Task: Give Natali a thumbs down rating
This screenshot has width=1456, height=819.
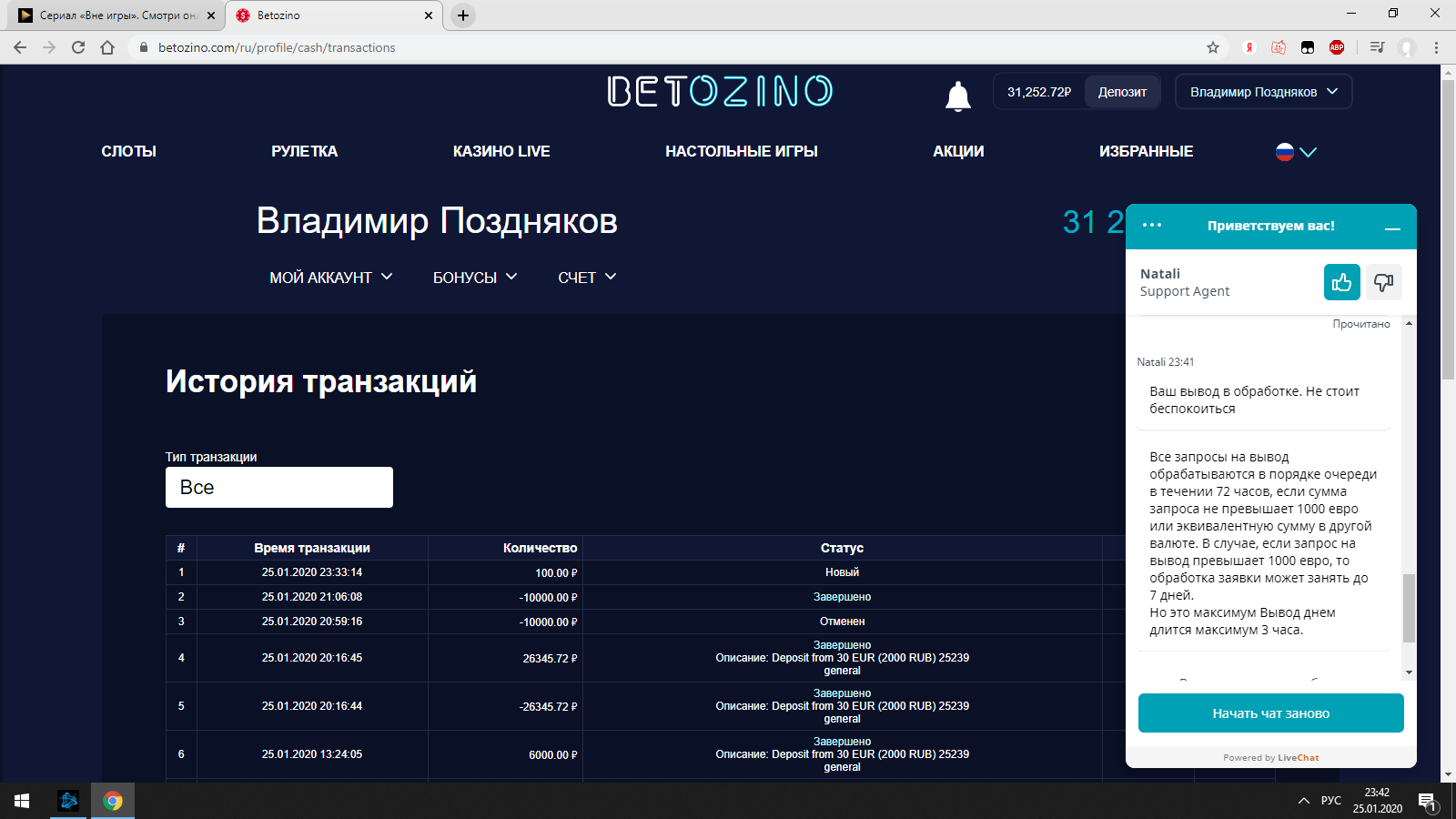Action: [x=1383, y=282]
